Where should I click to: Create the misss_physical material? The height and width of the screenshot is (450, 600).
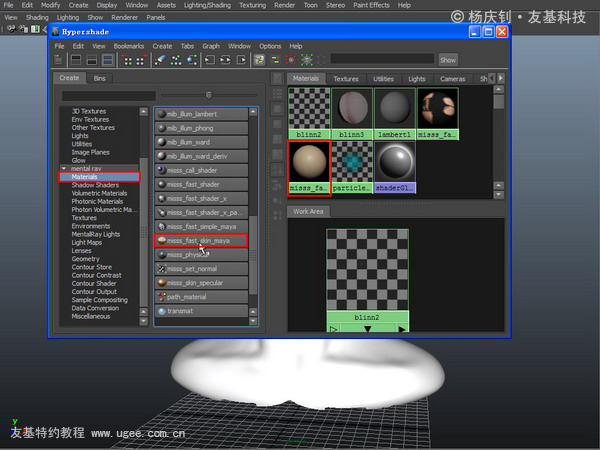point(201,255)
